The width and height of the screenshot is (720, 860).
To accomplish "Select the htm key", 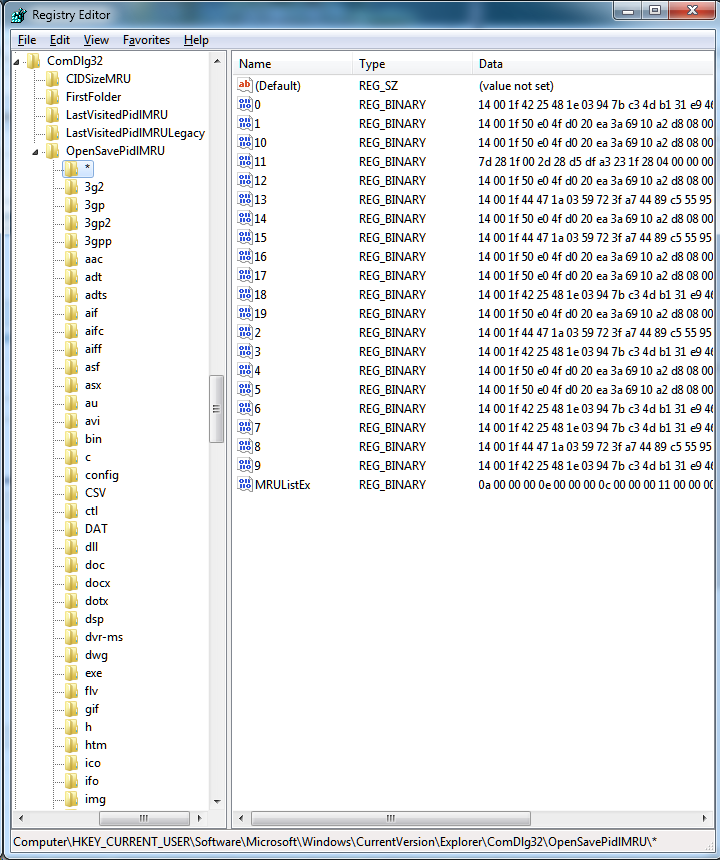I will pyautogui.click(x=95, y=745).
